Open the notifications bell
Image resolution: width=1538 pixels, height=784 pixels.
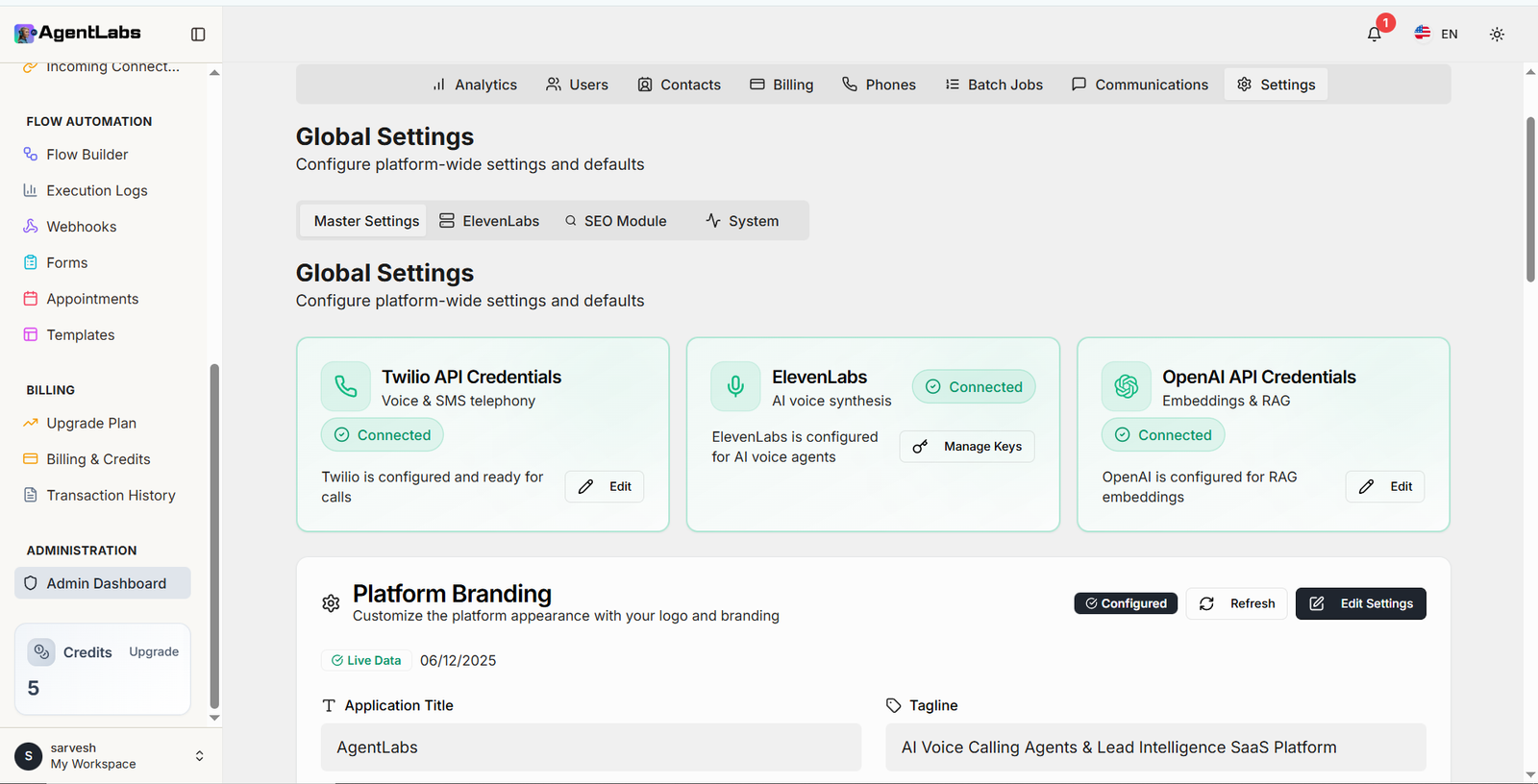(x=1375, y=35)
